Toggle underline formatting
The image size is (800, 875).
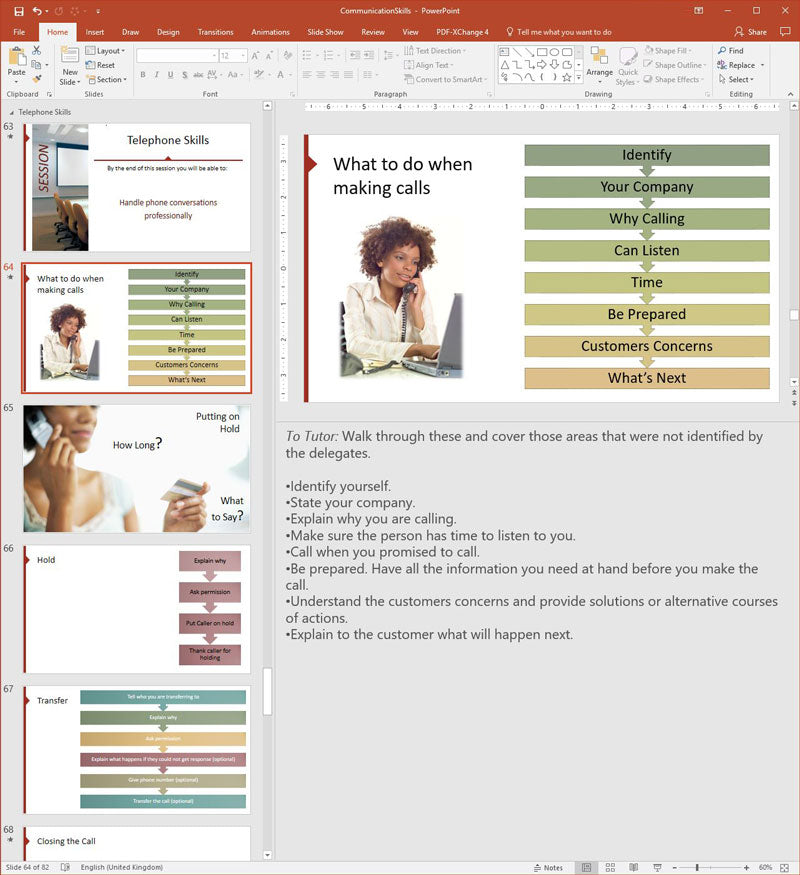(171, 74)
